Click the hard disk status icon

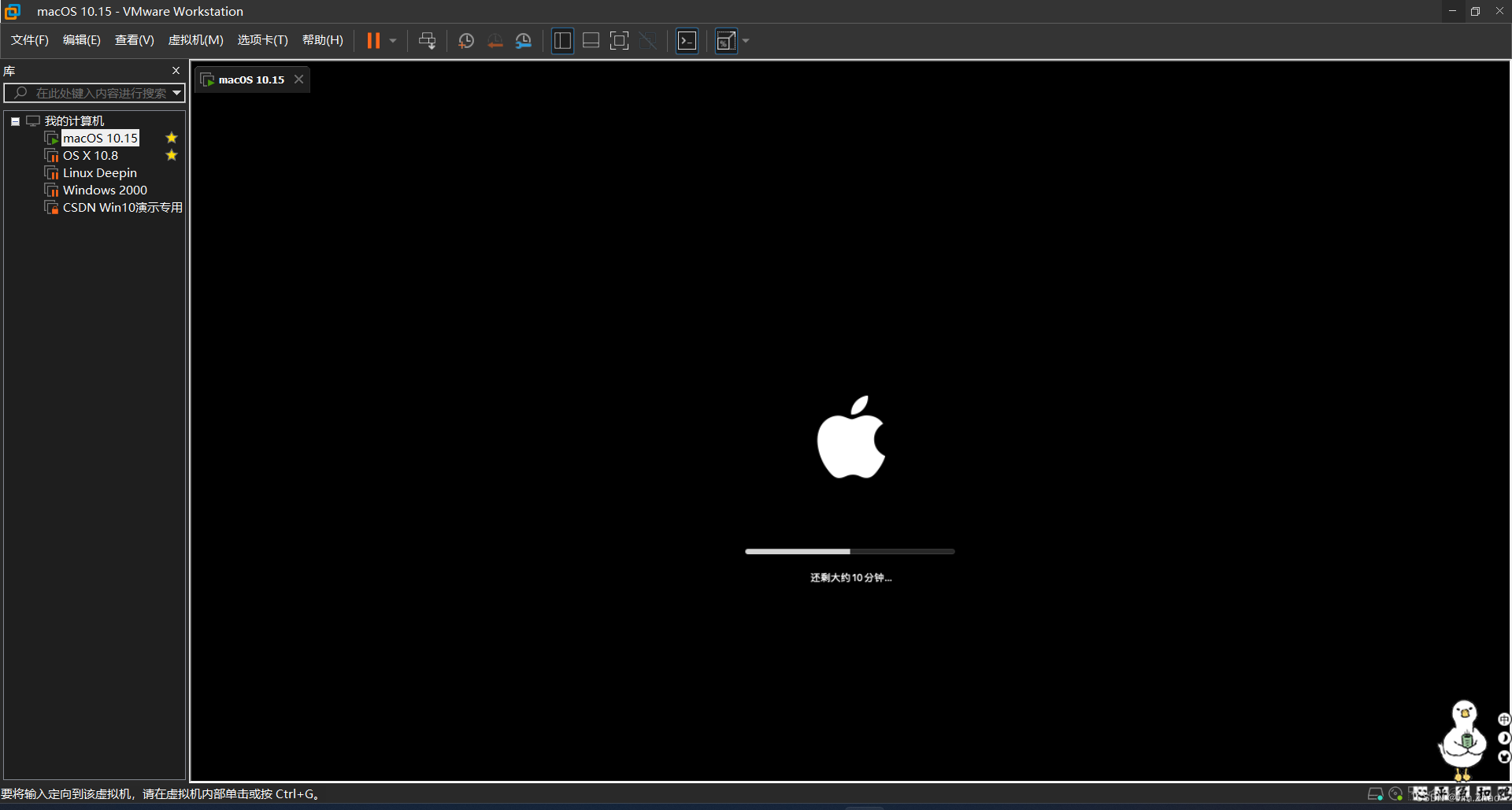coord(1376,794)
